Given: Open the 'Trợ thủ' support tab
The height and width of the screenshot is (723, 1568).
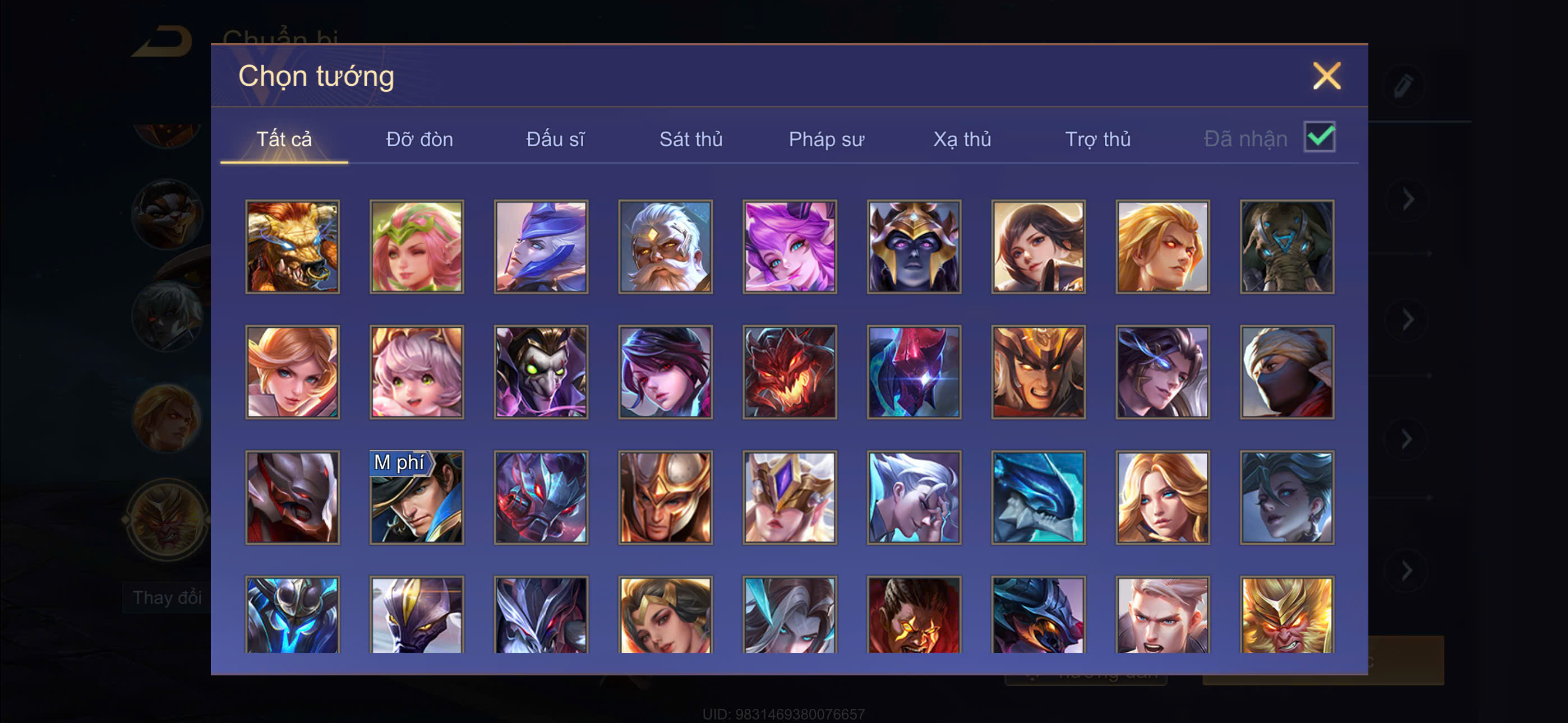Looking at the screenshot, I should click(x=1097, y=140).
